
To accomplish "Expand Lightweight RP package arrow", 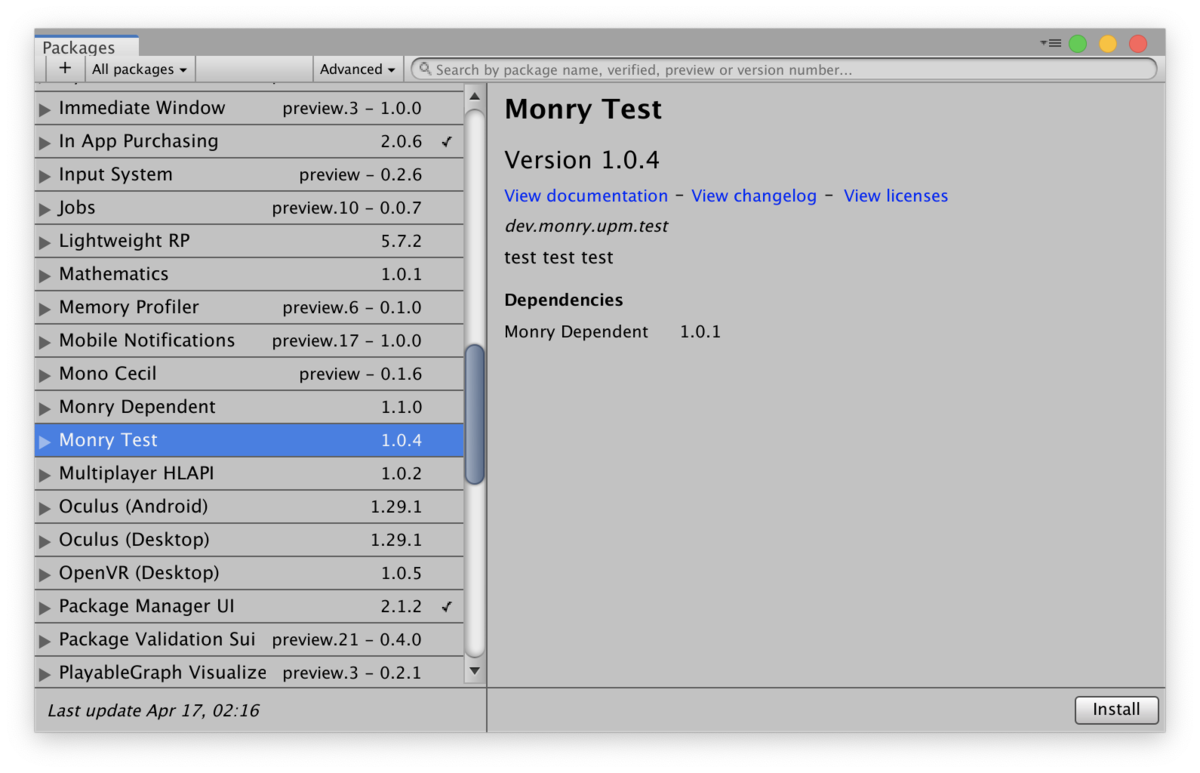I will coord(44,241).
